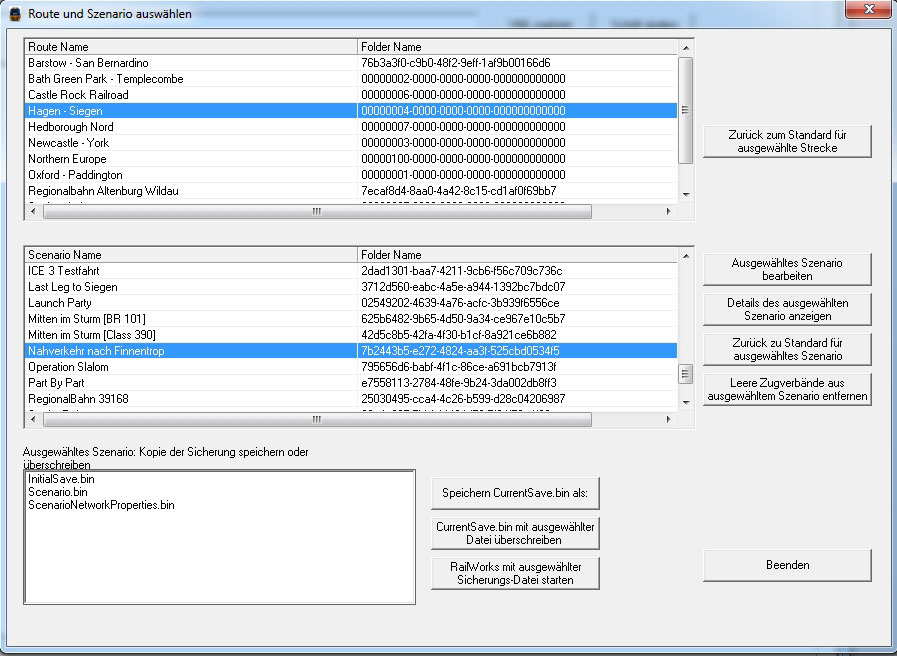Image resolution: width=897 pixels, height=656 pixels.
Task: Click folder ID 00000100-0000-0000-0000-000000000000
Action: click(x=463, y=159)
